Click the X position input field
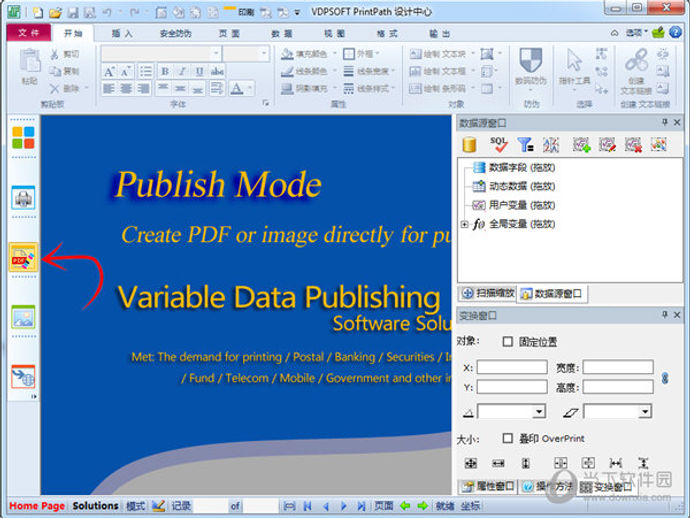The width and height of the screenshot is (690, 518). [x=512, y=367]
